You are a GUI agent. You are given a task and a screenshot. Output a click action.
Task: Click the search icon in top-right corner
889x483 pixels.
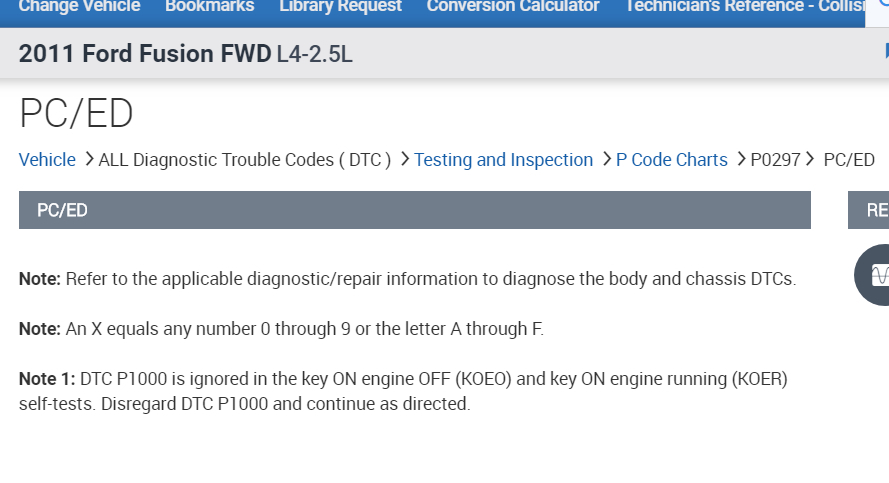tap(882, 4)
